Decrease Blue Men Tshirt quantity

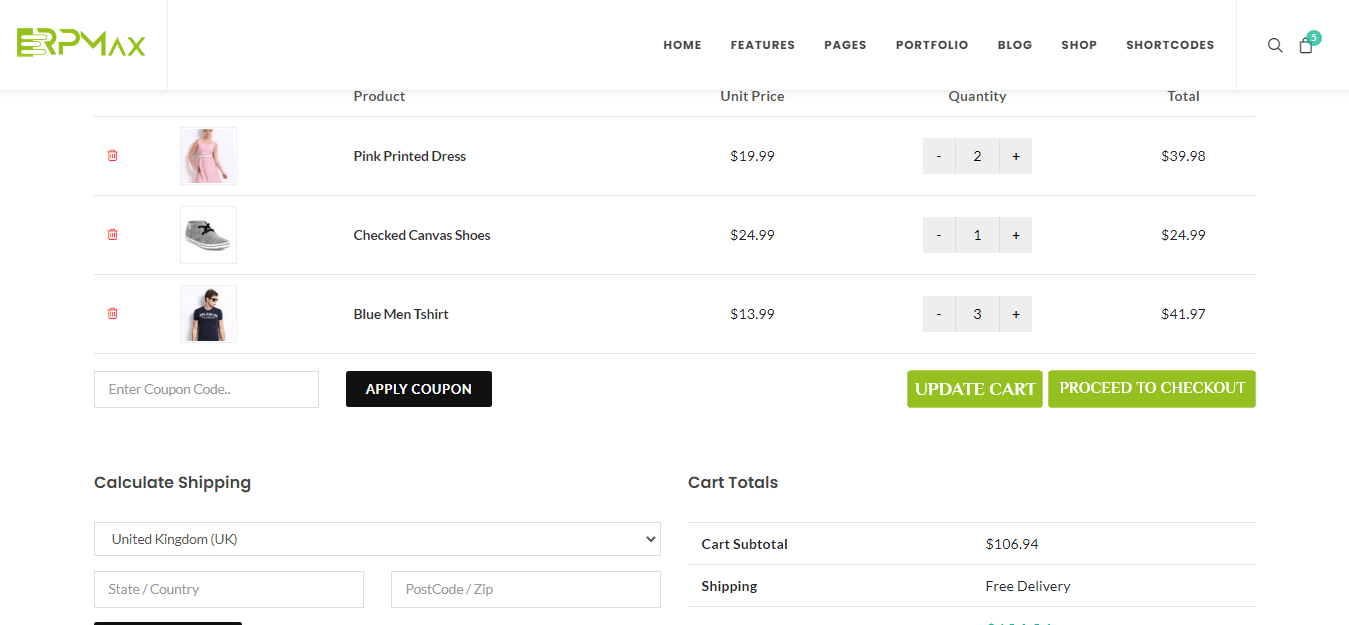point(939,314)
